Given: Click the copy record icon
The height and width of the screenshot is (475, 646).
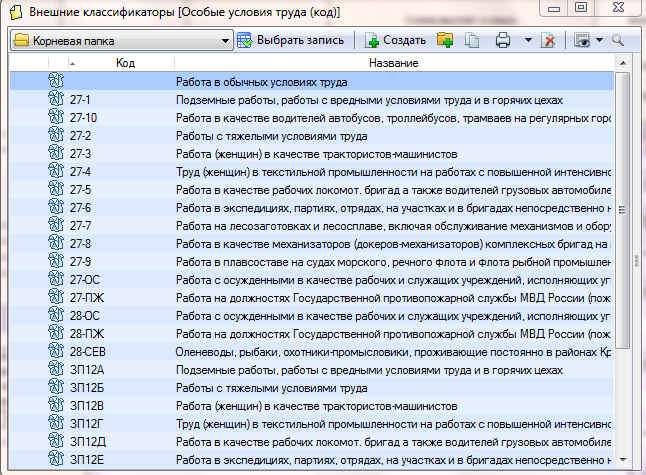Looking at the screenshot, I should tap(472, 40).
